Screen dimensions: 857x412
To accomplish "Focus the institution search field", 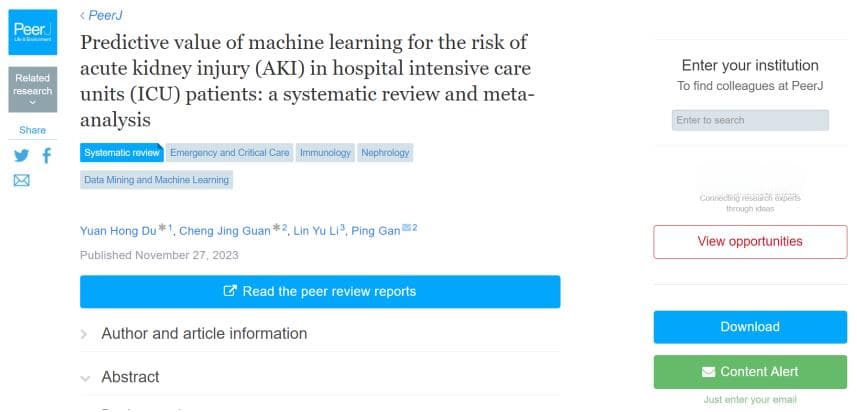I will [750, 120].
